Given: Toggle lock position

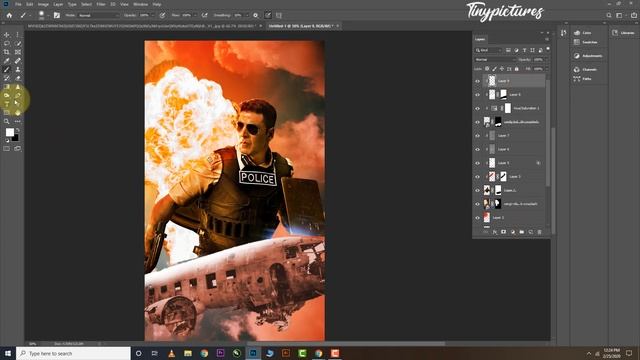Looking at the screenshot, I should point(502,69).
